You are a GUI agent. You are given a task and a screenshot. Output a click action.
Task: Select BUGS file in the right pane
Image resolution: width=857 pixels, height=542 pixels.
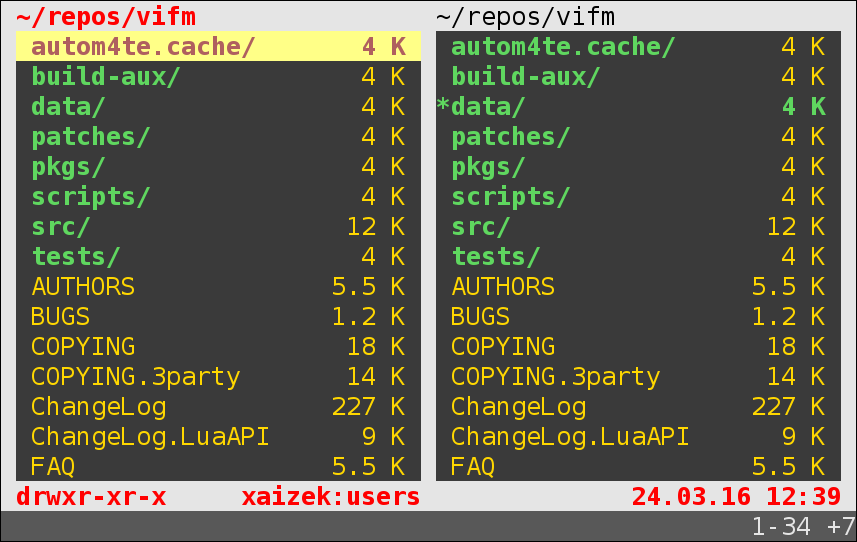638,317
